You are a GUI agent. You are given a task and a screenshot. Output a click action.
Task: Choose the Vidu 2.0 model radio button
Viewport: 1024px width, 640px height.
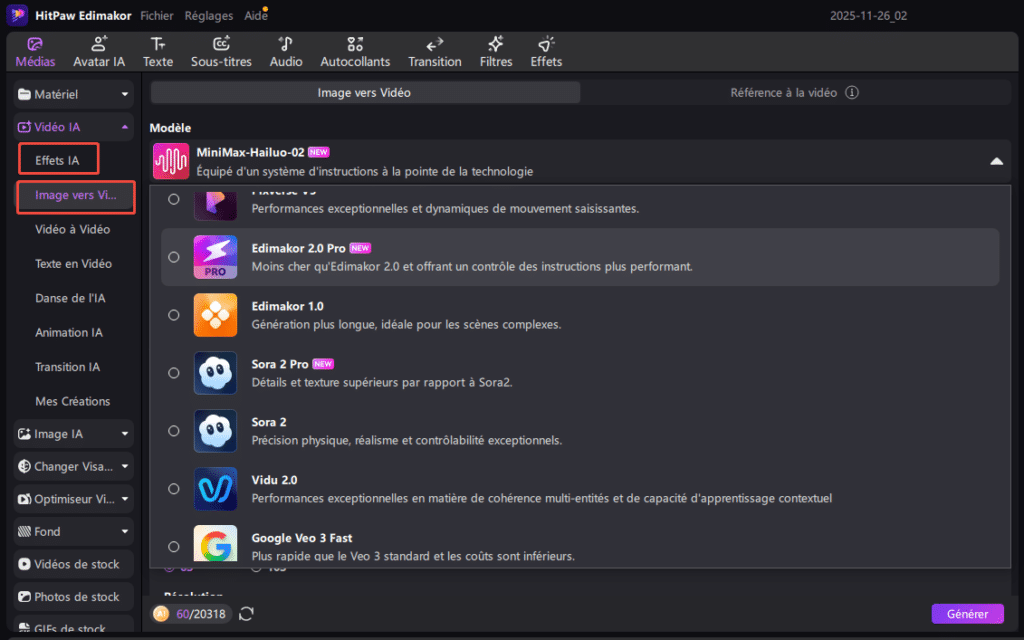(x=174, y=489)
